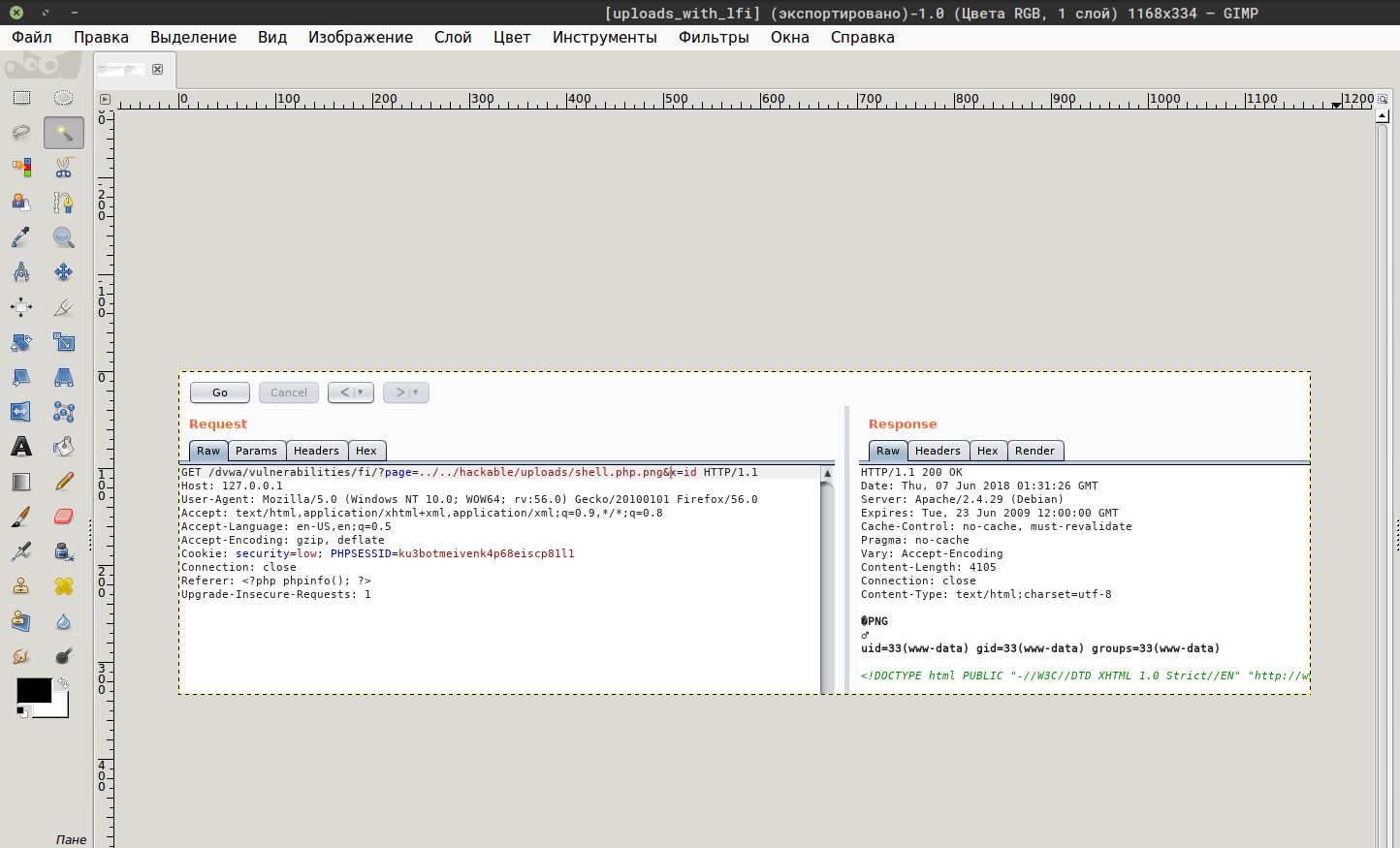Select the Dodge/Burn tool
1400x848 pixels.
[64, 656]
